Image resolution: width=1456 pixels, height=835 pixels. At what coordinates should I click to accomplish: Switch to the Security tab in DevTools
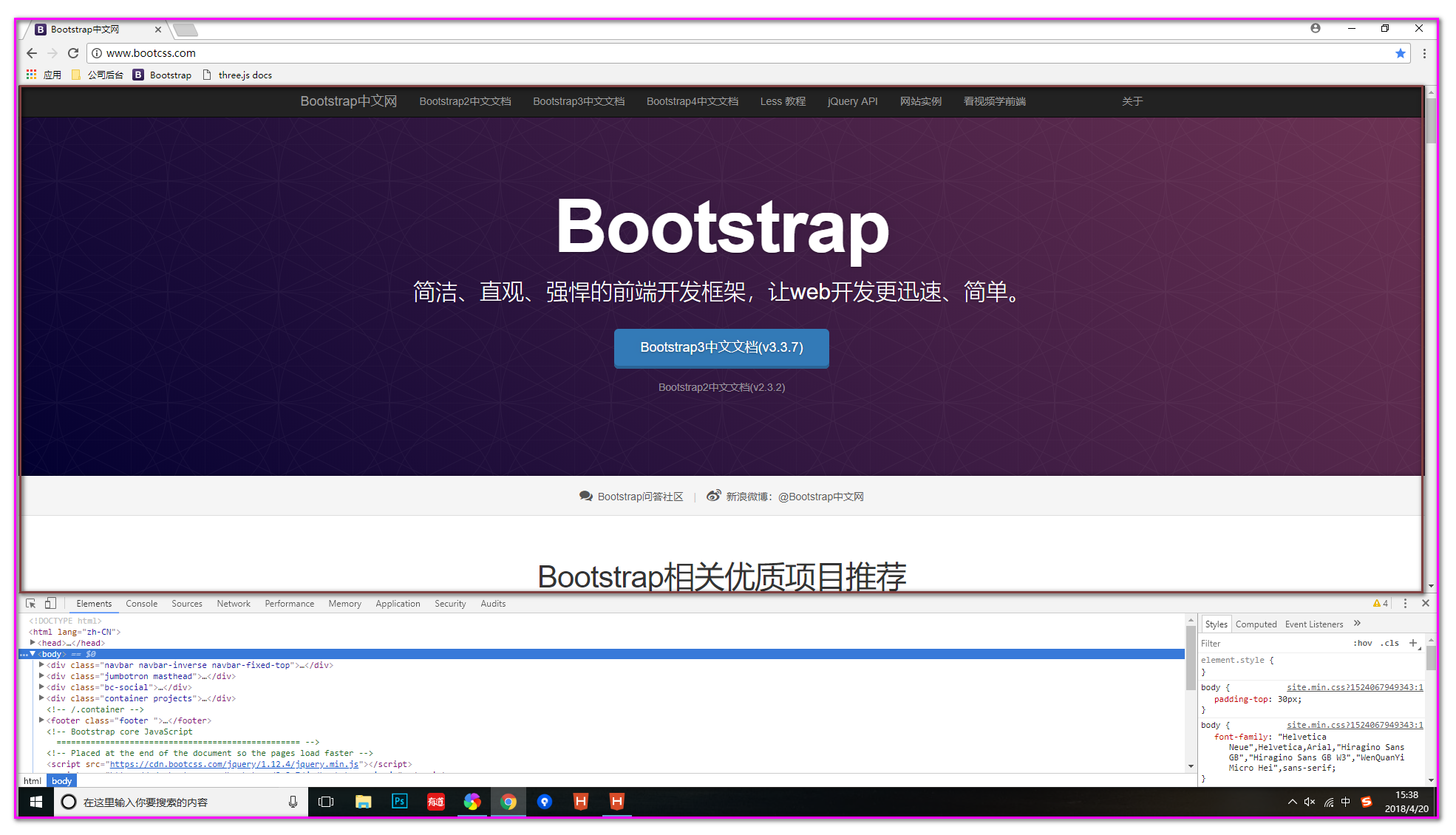[450, 604]
